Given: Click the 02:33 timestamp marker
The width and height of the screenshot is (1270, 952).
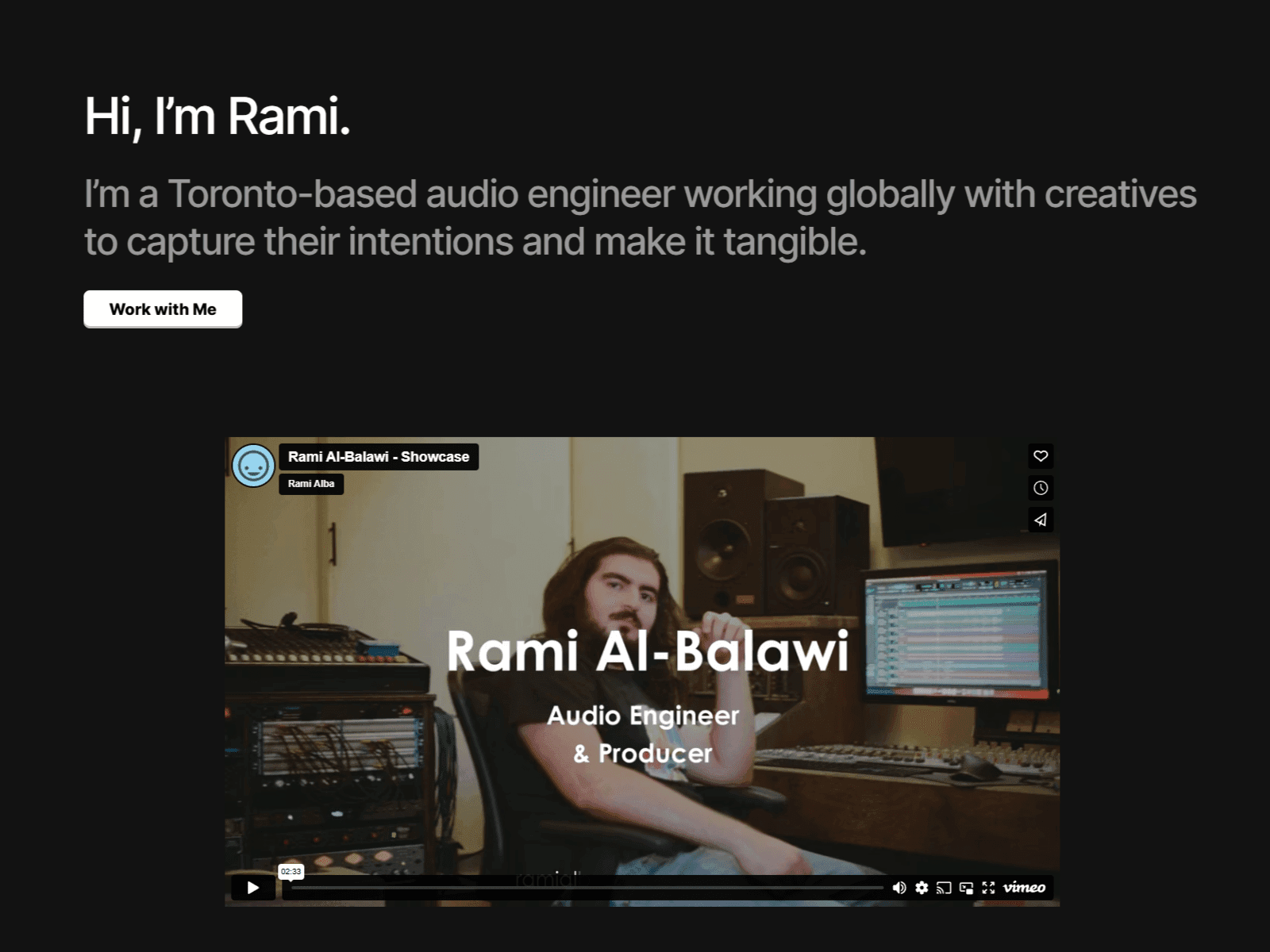Looking at the screenshot, I should (x=291, y=871).
